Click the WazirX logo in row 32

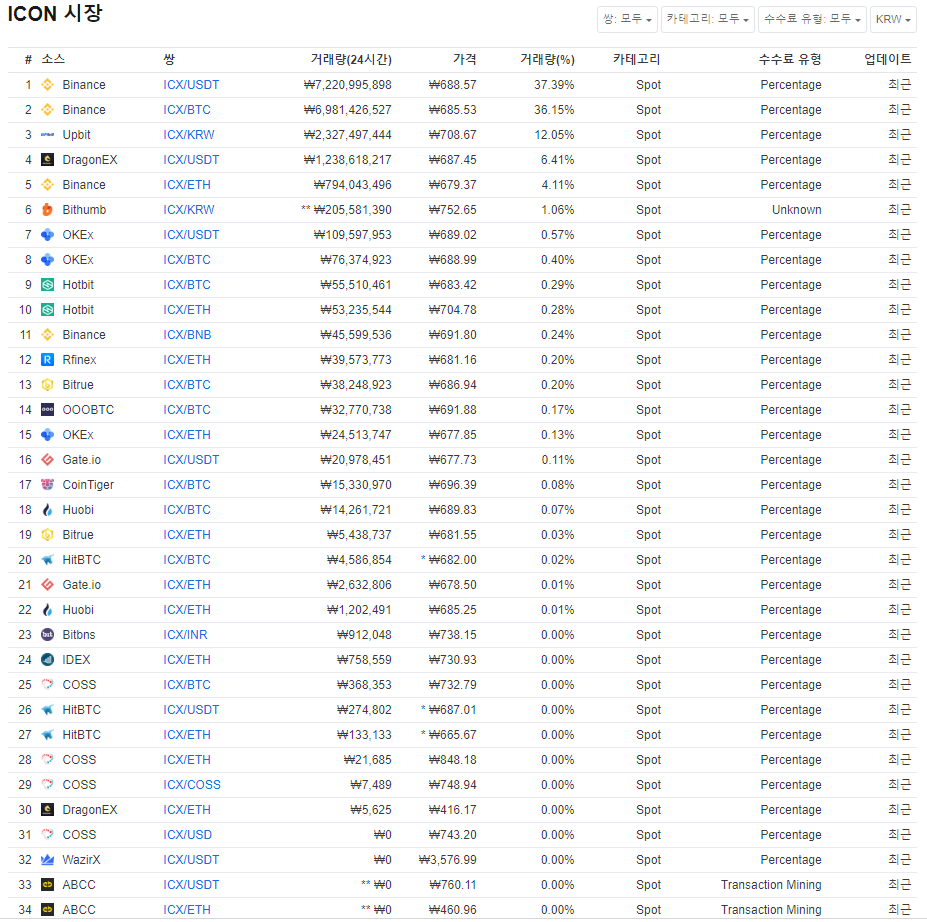(x=47, y=860)
